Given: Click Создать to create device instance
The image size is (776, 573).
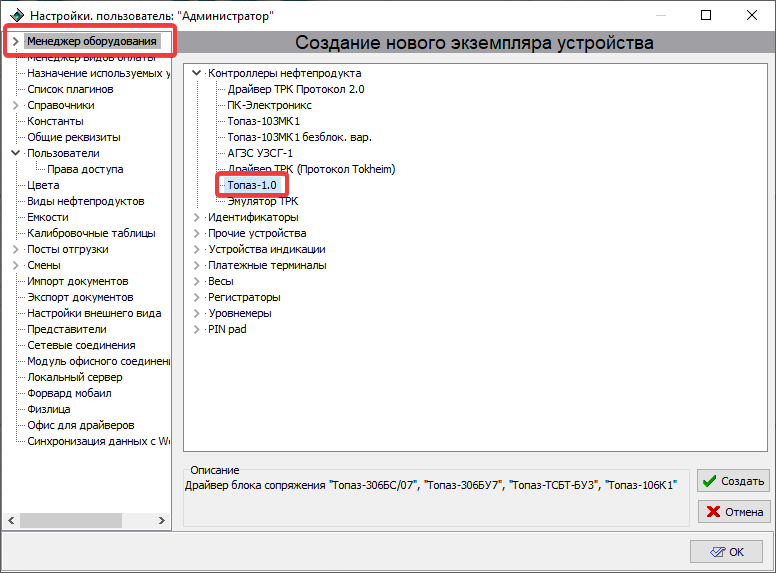Looking at the screenshot, I should tap(733, 481).
